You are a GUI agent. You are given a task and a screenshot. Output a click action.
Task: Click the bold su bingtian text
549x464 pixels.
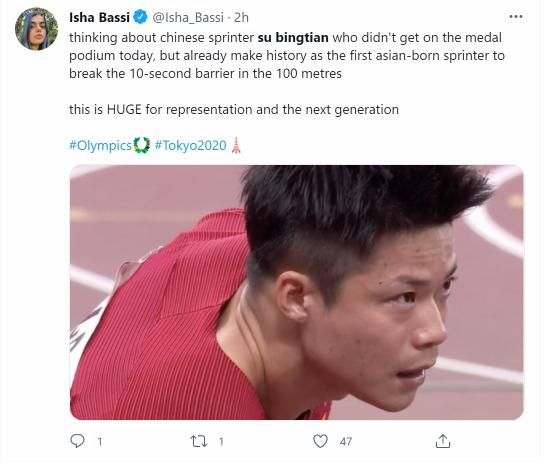[x=293, y=37]
